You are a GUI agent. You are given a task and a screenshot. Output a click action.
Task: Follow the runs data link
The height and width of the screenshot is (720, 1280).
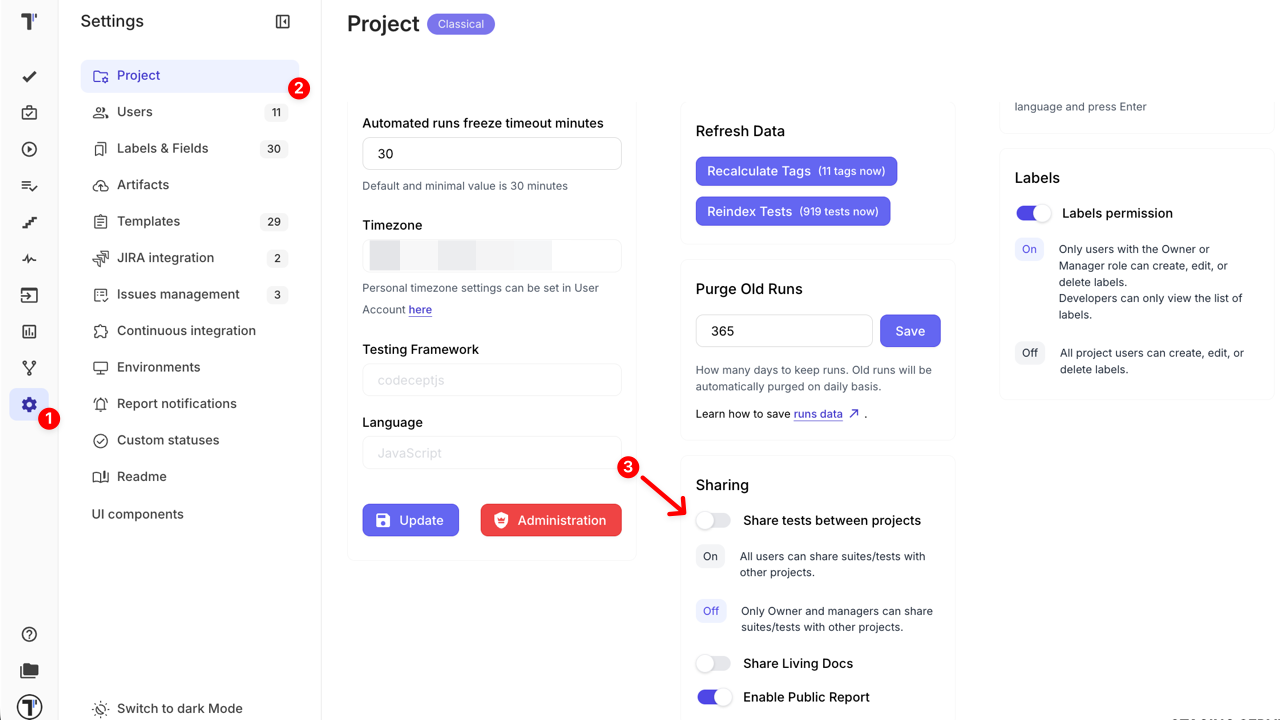[x=818, y=414]
